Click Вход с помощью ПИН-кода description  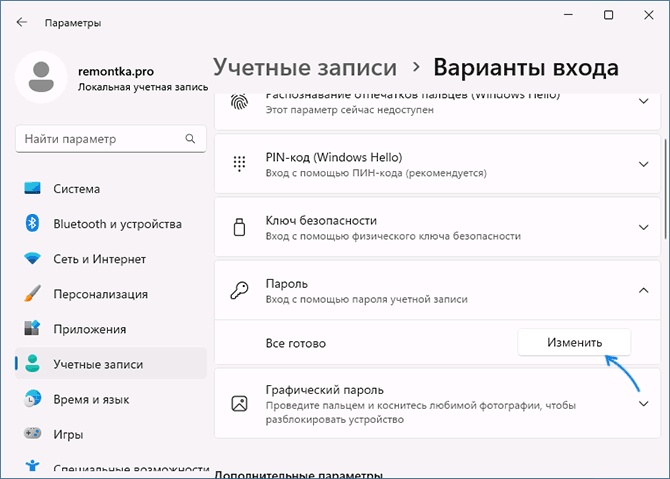[x=376, y=173]
